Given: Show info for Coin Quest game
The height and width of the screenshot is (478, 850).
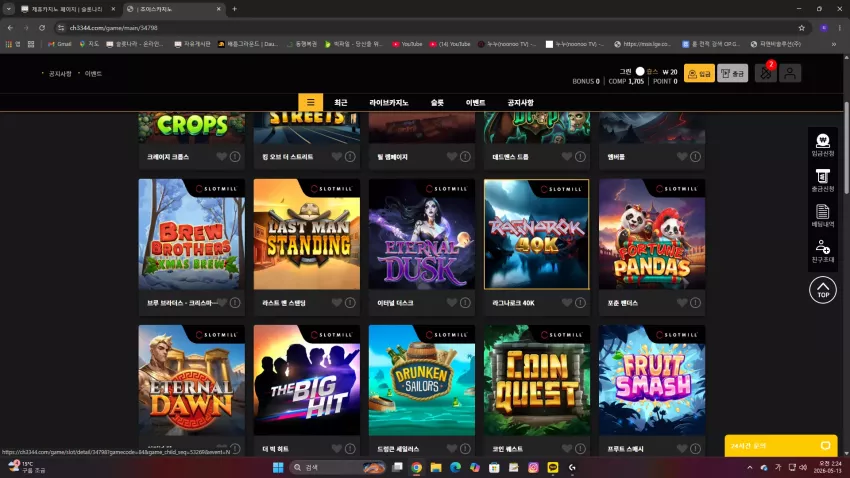Looking at the screenshot, I should point(580,449).
